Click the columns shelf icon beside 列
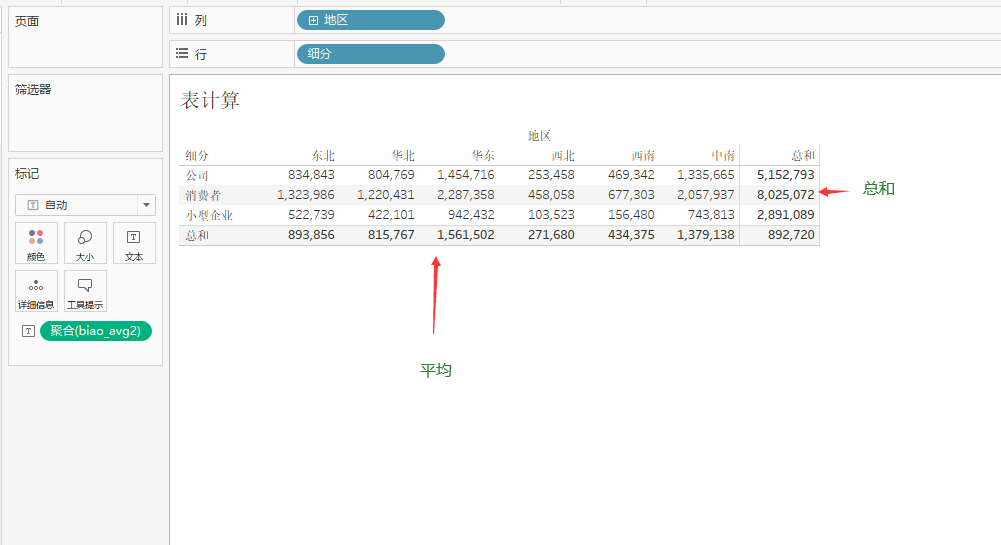This screenshot has width=1001, height=545. pyautogui.click(x=182, y=20)
